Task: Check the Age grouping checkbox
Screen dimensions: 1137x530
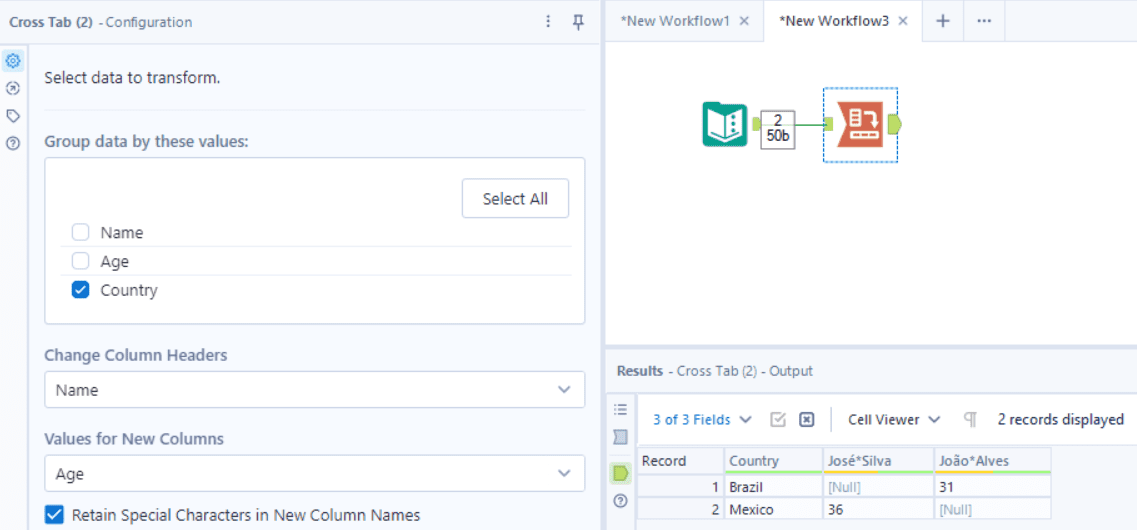Action: coord(81,262)
